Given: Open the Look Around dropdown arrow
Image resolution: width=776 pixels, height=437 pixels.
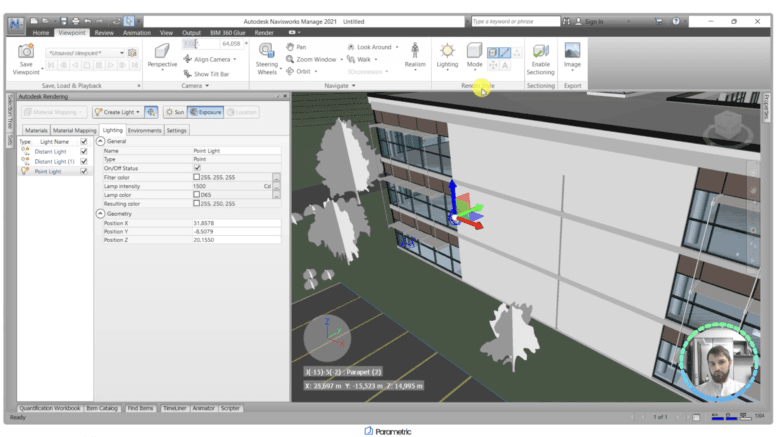Looking at the screenshot, I should point(397,48).
